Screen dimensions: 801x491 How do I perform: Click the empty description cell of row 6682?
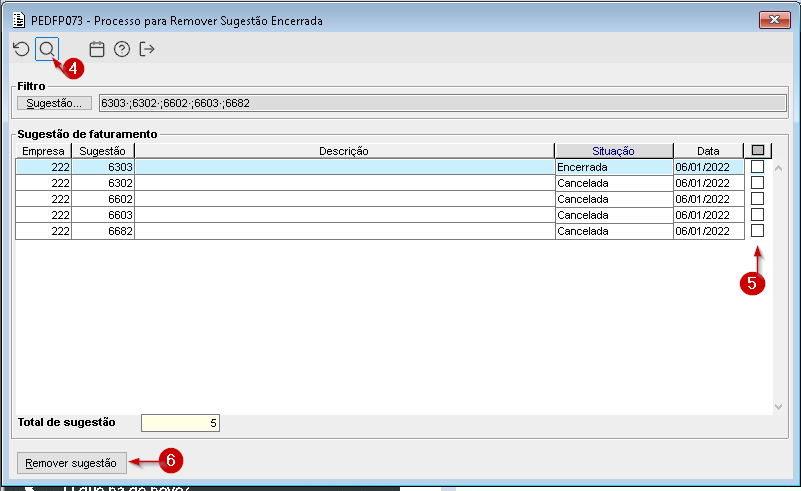pos(345,231)
